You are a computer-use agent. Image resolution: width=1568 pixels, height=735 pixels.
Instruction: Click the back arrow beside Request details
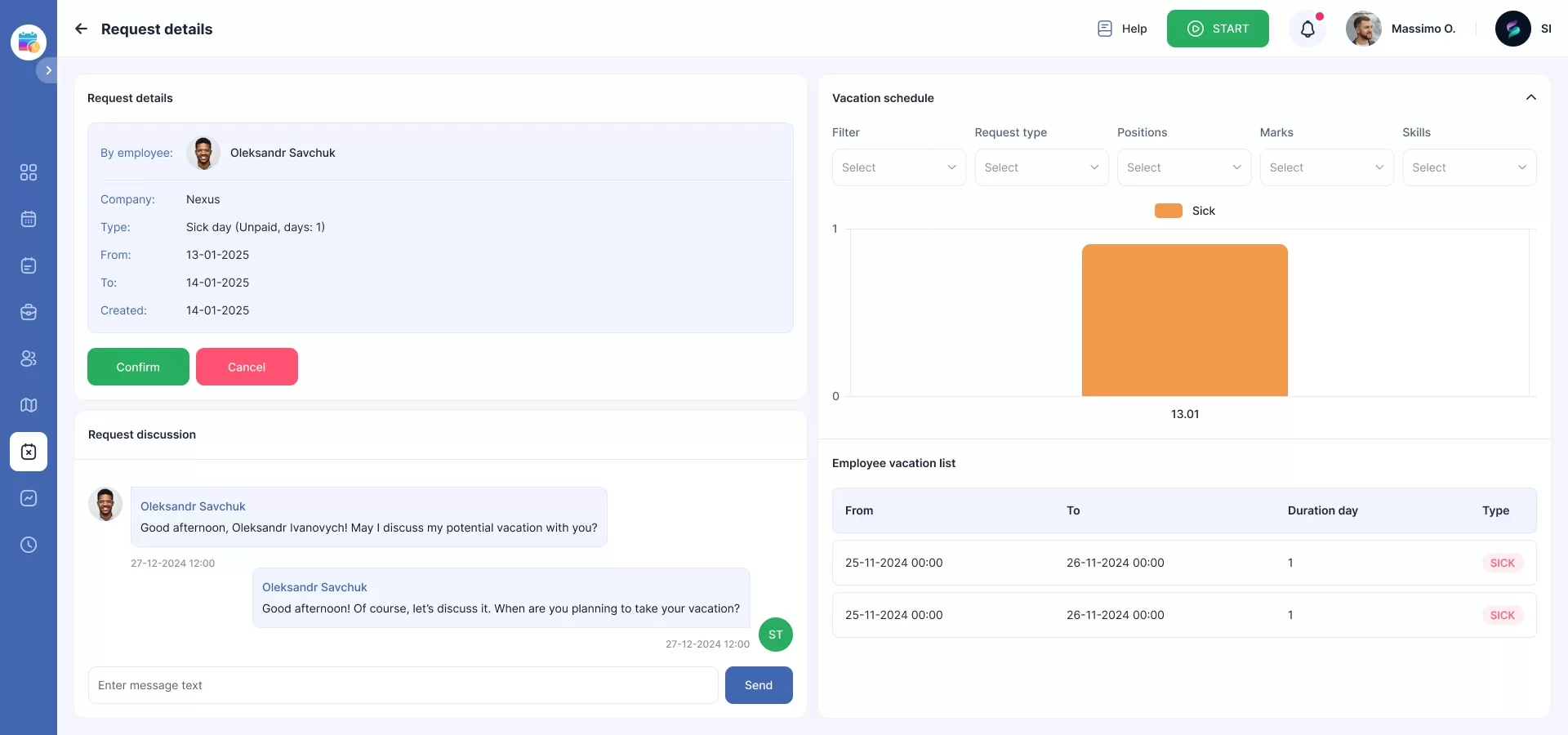(x=81, y=29)
